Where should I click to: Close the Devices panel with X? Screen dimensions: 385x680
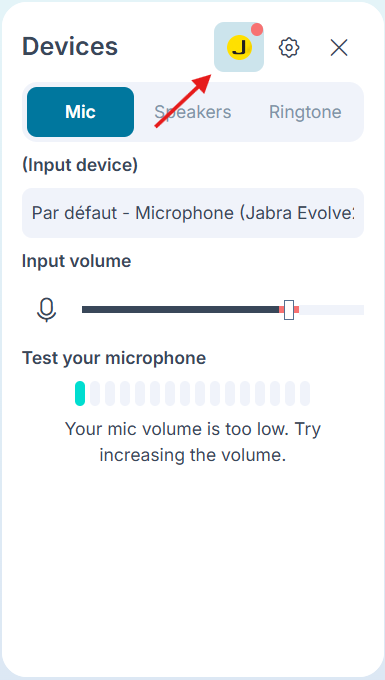pos(339,47)
